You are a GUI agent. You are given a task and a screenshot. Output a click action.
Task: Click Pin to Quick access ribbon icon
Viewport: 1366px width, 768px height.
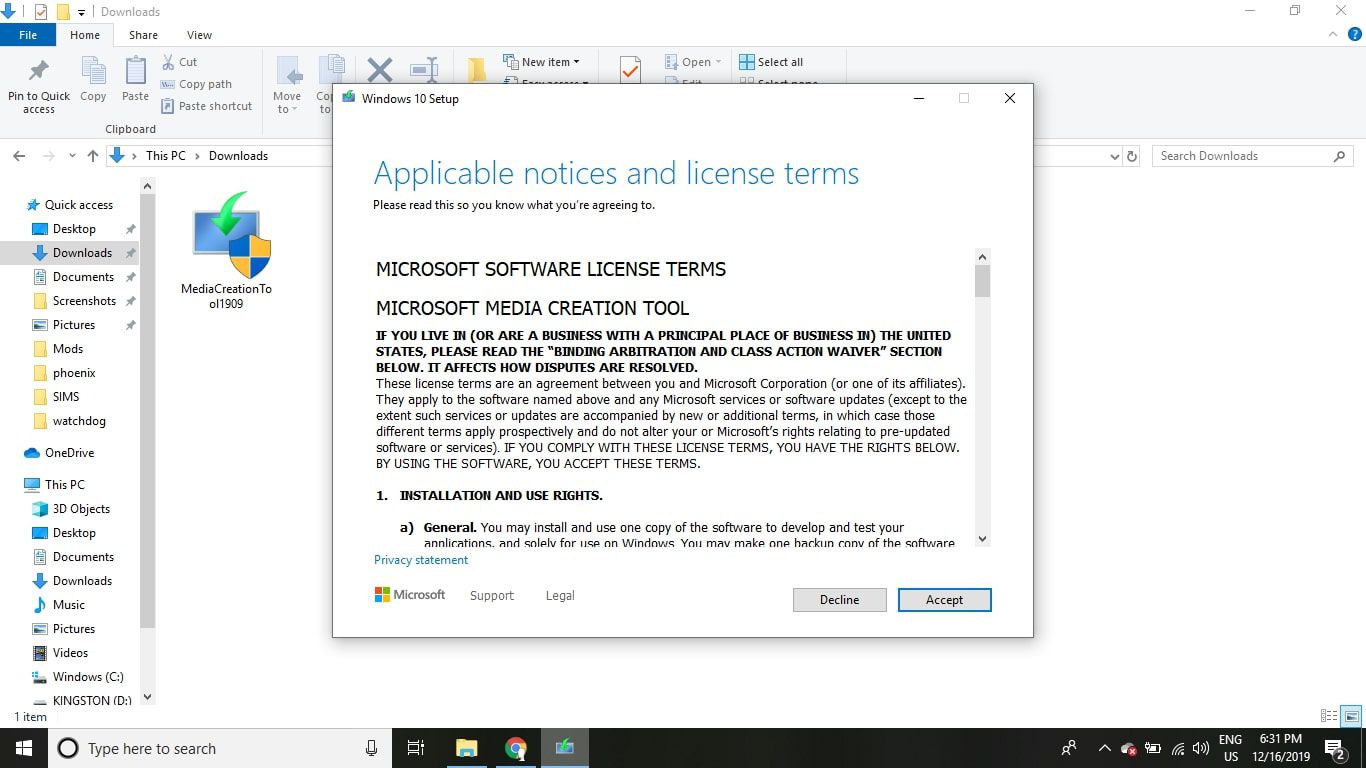pos(39,85)
